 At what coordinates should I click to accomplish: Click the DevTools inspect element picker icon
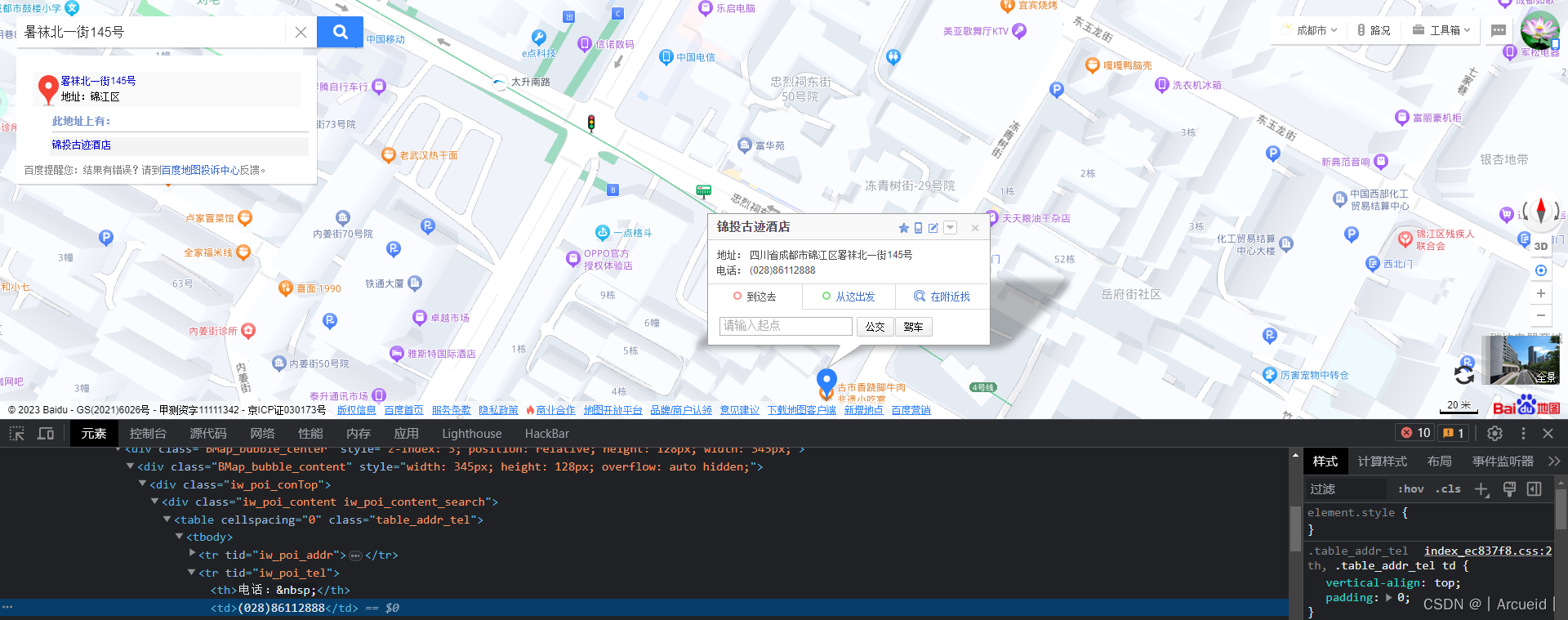coord(17,433)
